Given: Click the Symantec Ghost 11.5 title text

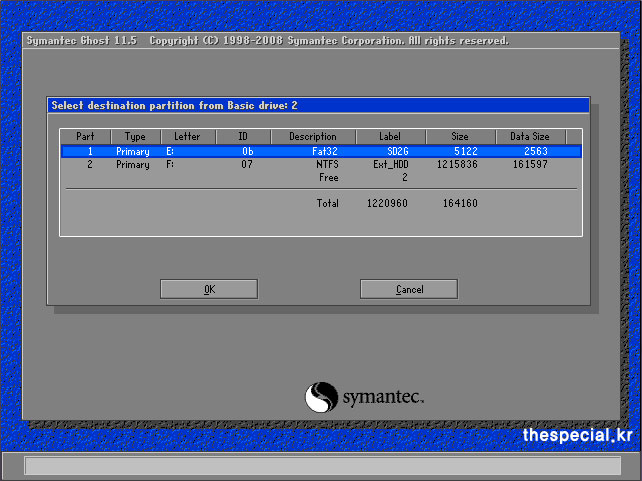Looking at the screenshot, I should (81, 41).
